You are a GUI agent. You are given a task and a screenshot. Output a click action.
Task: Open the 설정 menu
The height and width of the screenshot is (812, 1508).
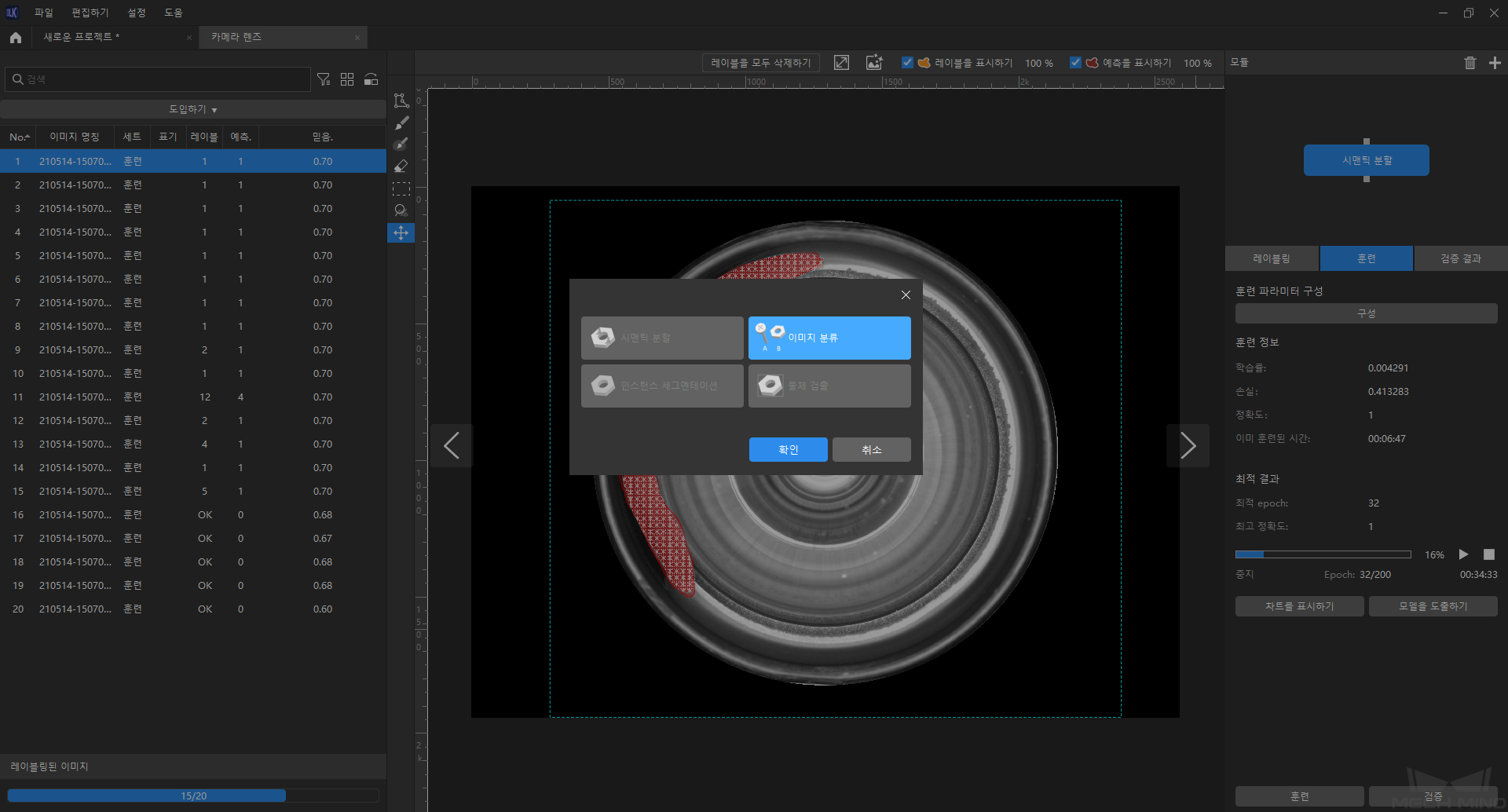(137, 13)
